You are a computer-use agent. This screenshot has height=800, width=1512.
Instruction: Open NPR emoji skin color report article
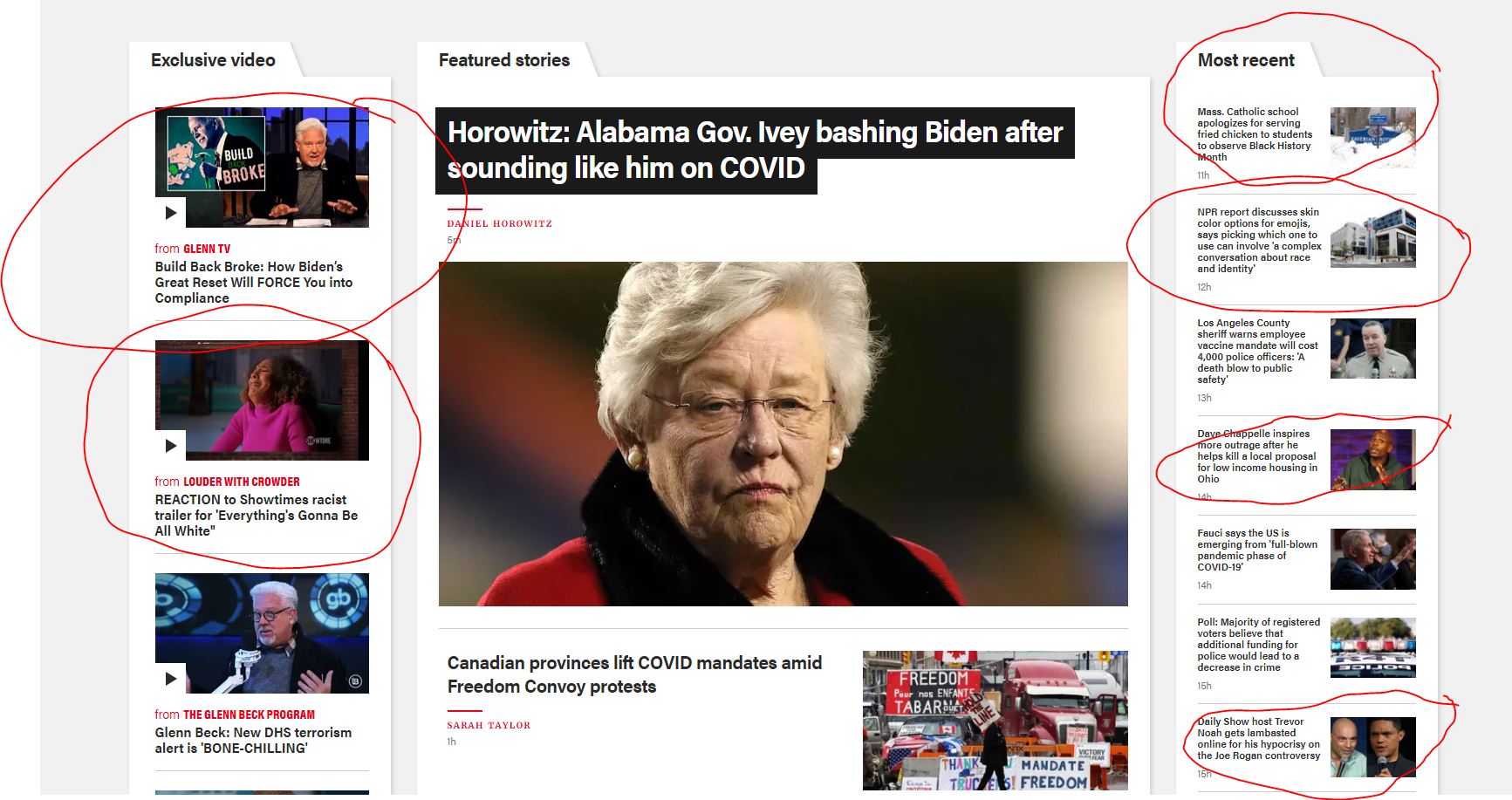[1259, 241]
